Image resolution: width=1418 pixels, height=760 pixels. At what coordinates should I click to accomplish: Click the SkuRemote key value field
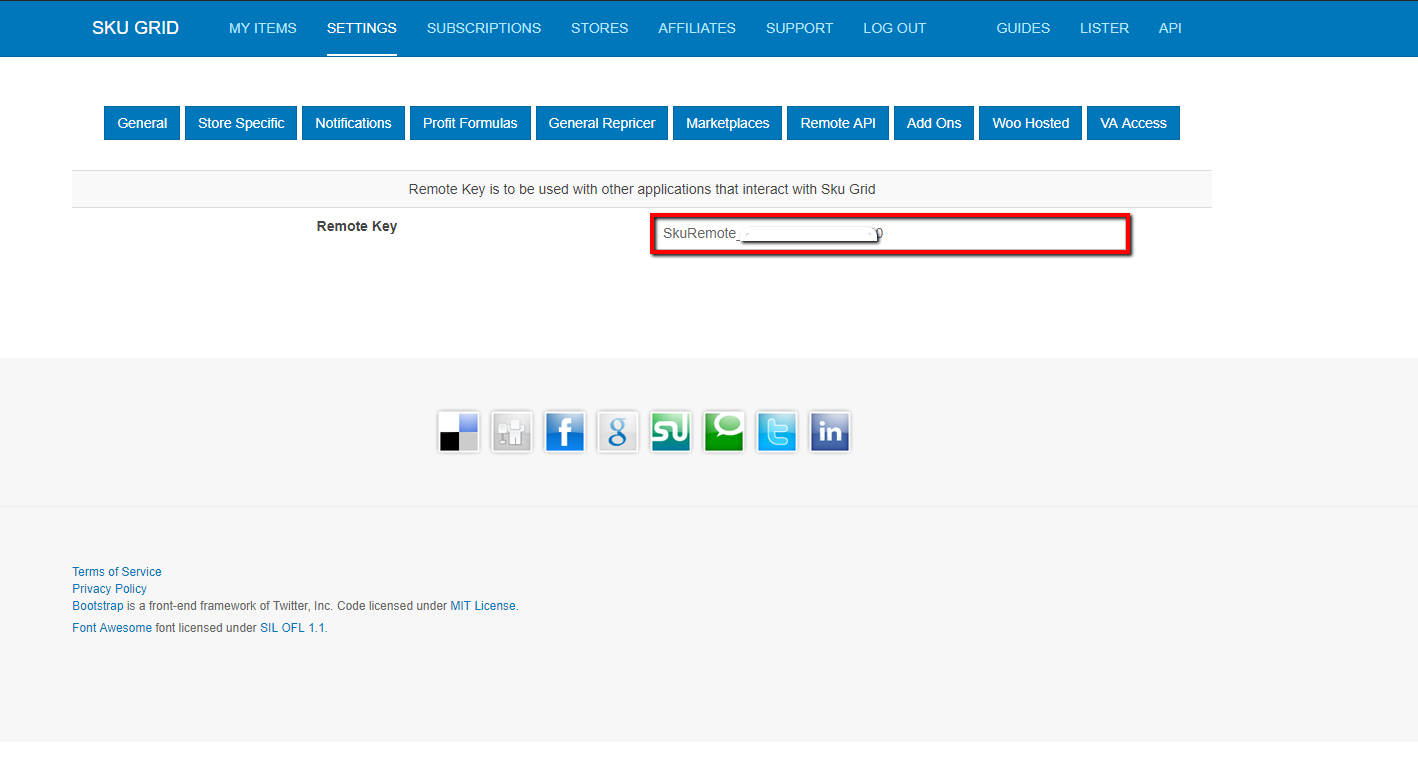(890, 234)
